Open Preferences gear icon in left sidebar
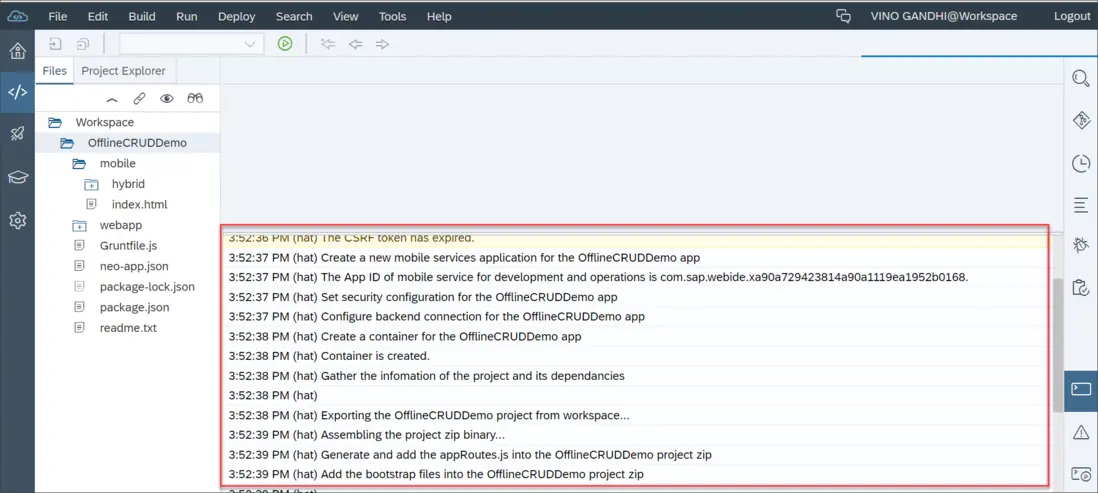Viewport: 1098px width, 493px height. 17,221
